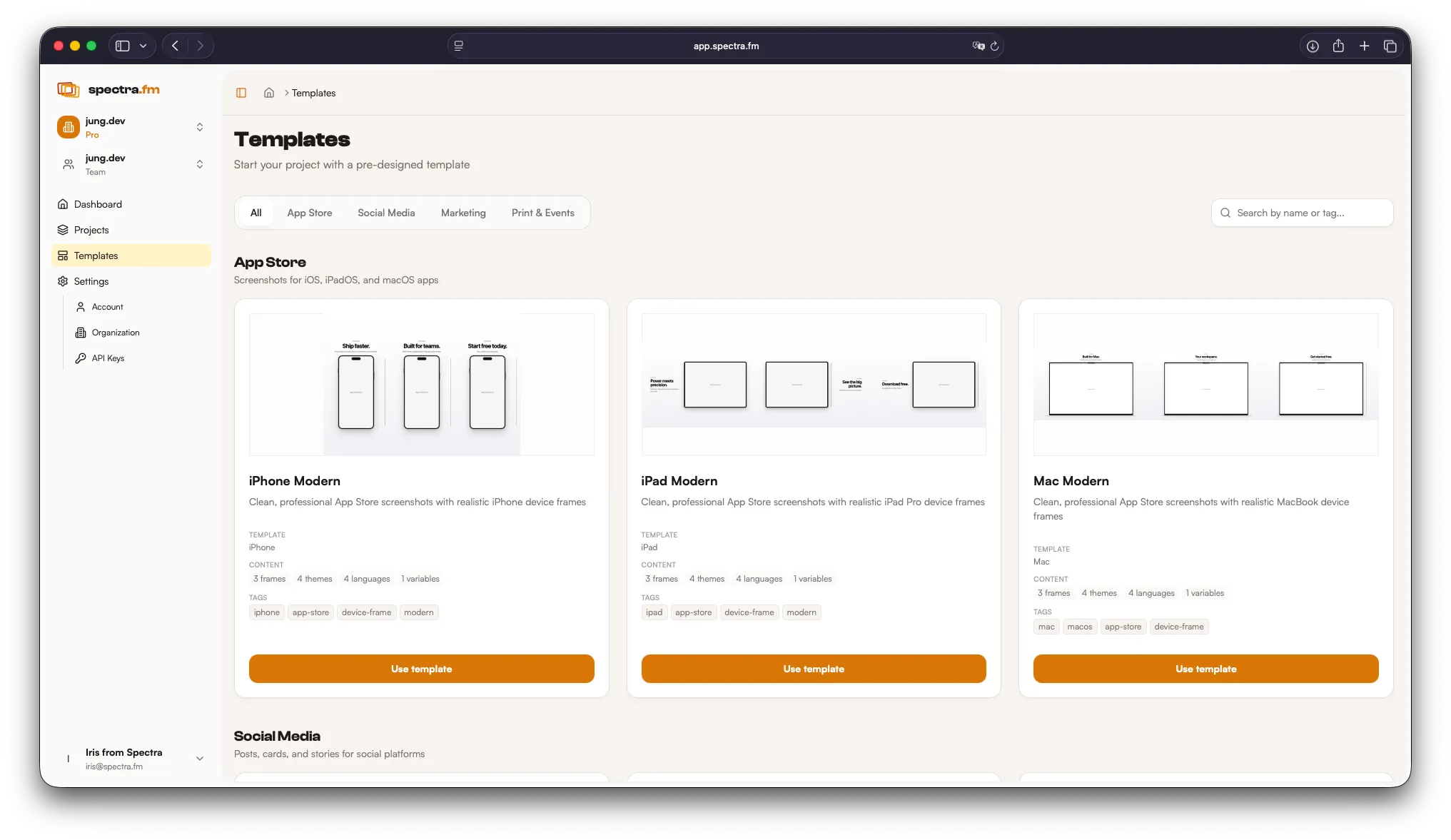Screen dimensions: 1451x840
Task: Click the Templates sidebar icon
Action: tap(64, 255)
